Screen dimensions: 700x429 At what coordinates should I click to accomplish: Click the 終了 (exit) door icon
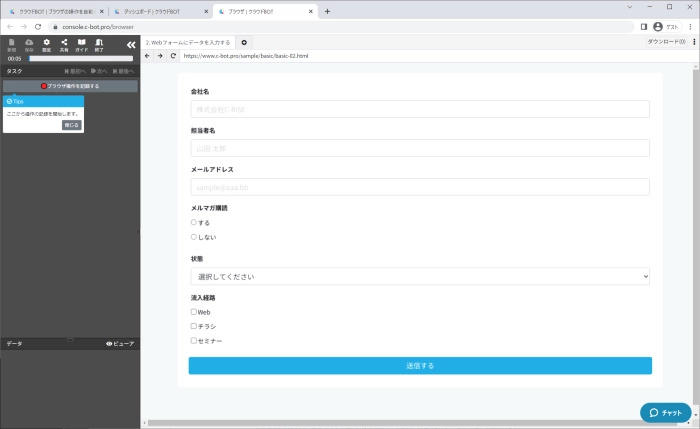[x=99, y=44]
